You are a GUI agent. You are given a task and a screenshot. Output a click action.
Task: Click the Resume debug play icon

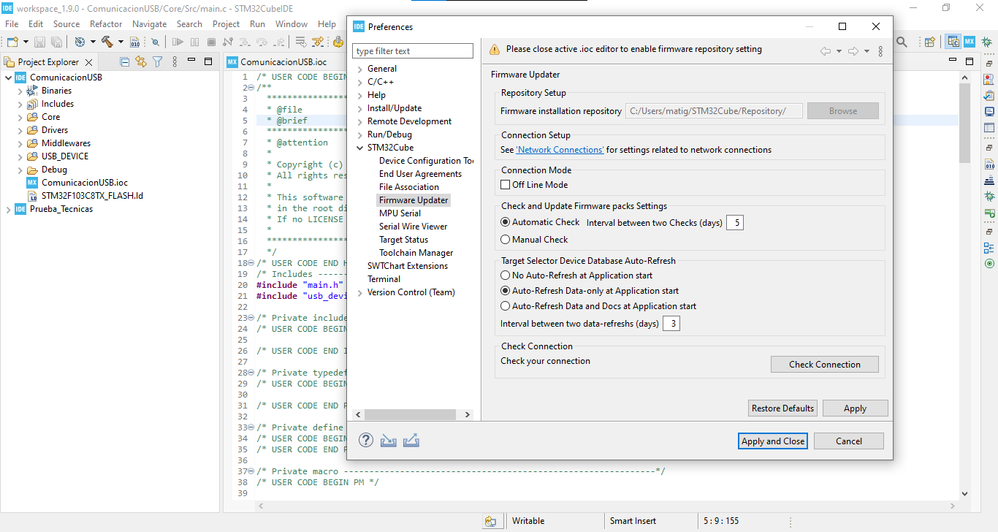pos(178,42)
